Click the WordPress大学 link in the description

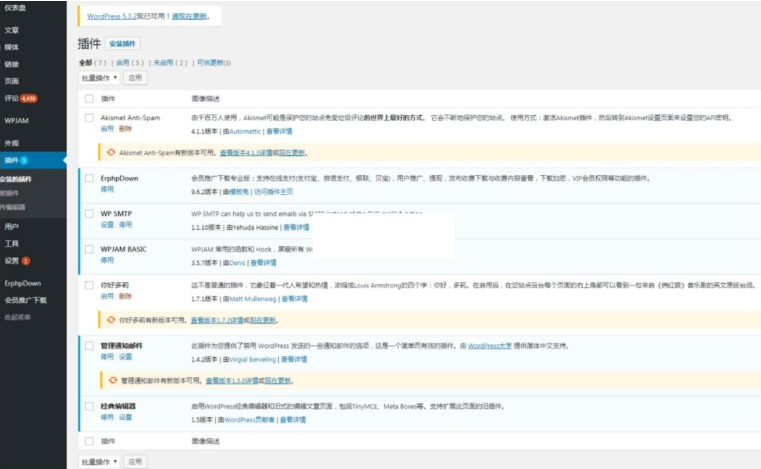(490, 346)
